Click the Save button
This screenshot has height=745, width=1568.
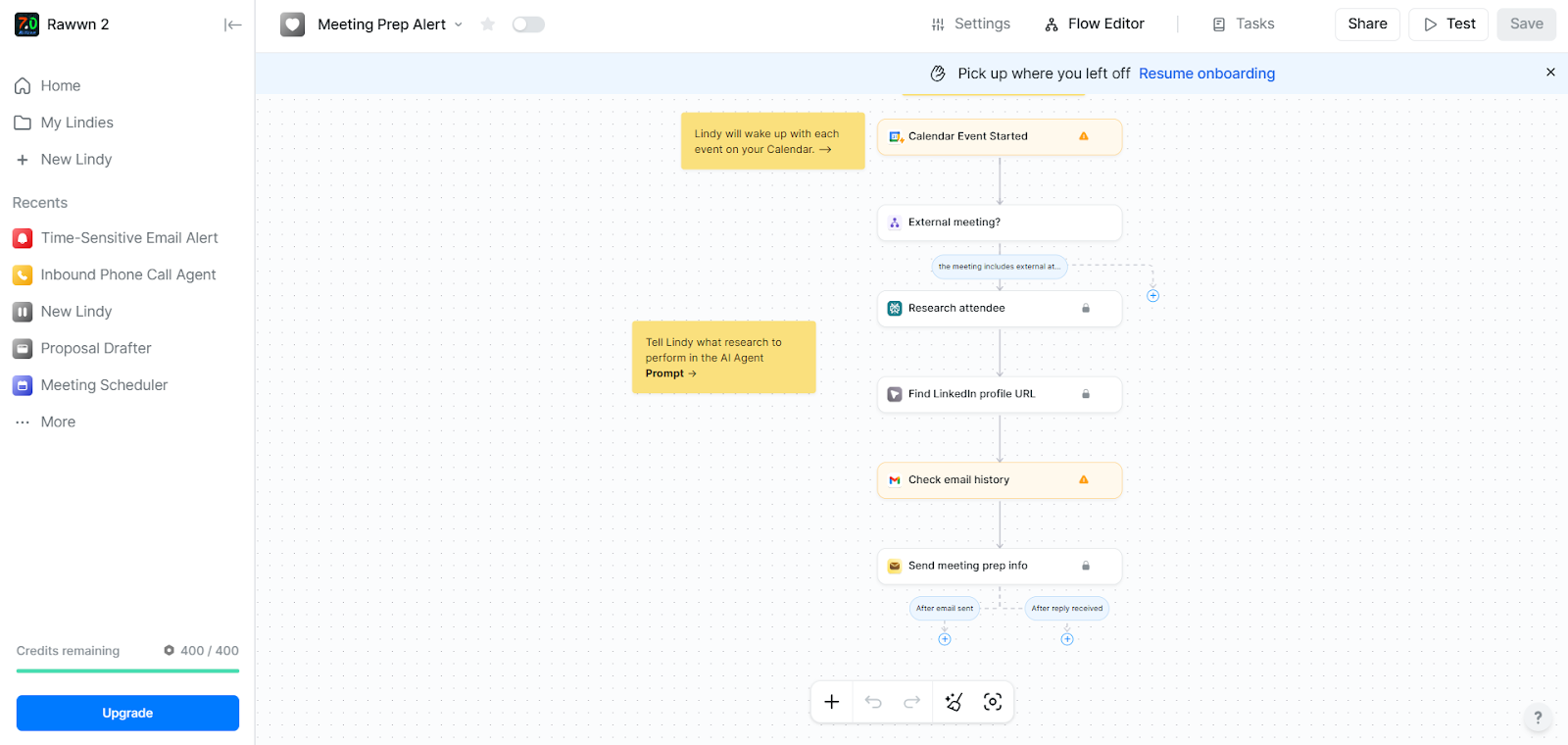pyautogui.click(x=1526, y=24)
